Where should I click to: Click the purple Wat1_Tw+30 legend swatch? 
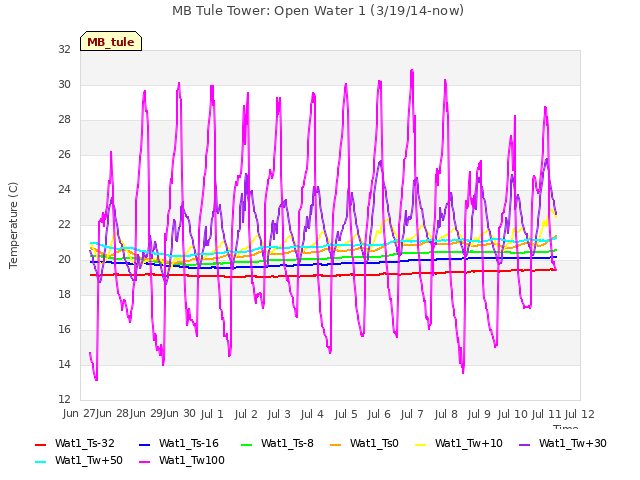tap(524, 444)
